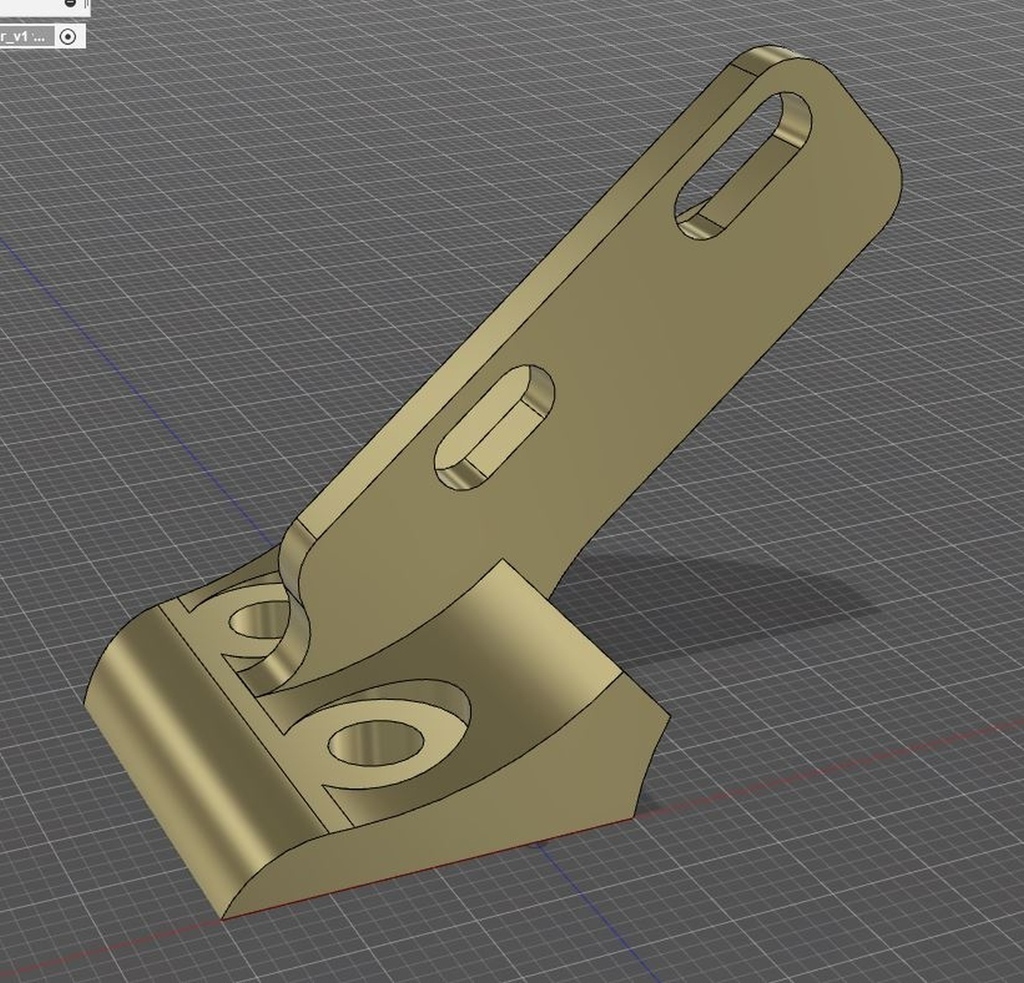Screen dimensions: 1024x983
Task: Select the upper elongated slot on the bracket arm
Action: 743,165
